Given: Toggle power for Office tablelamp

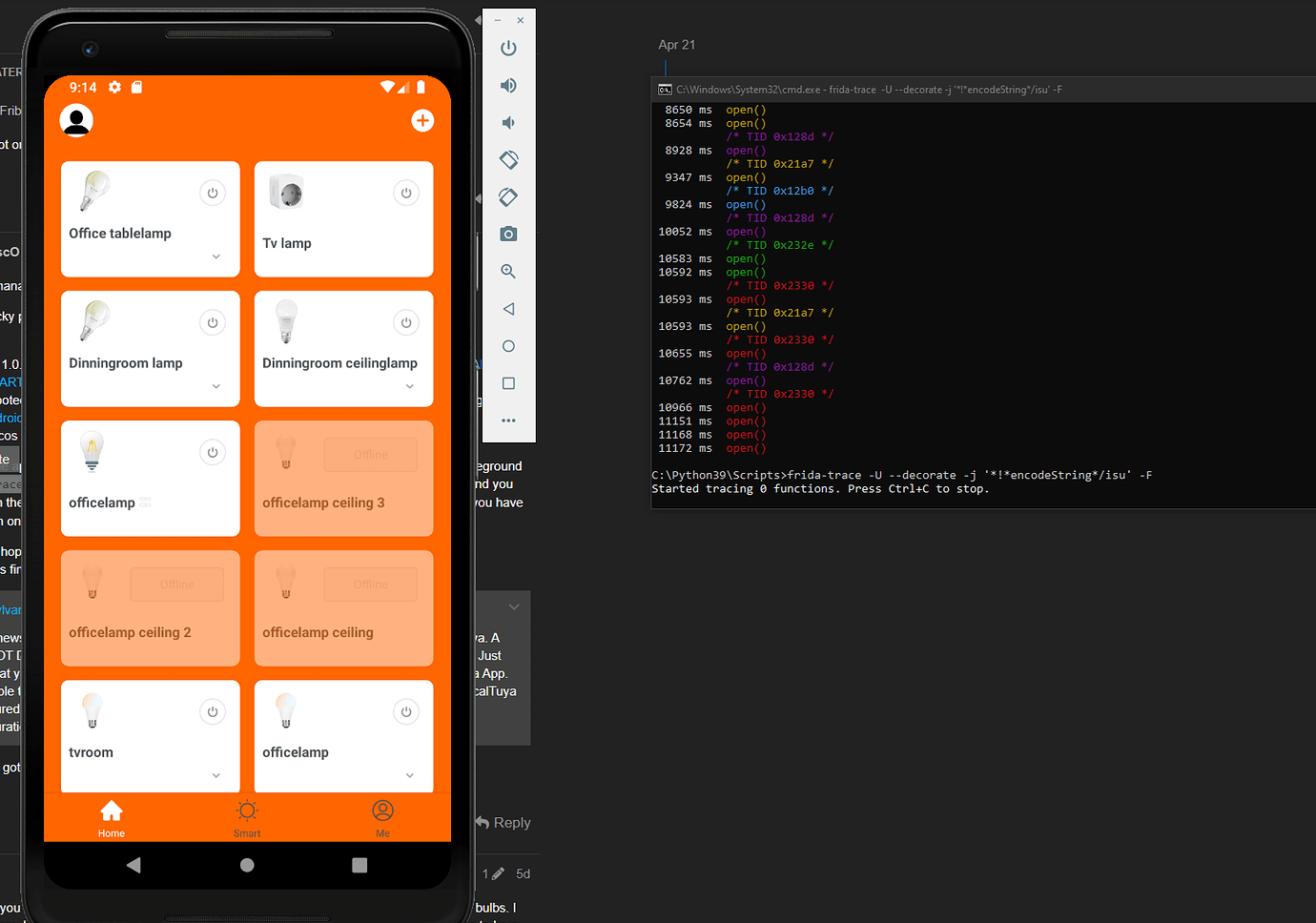Looking at the screenshot, I should (x=213, y=193).
